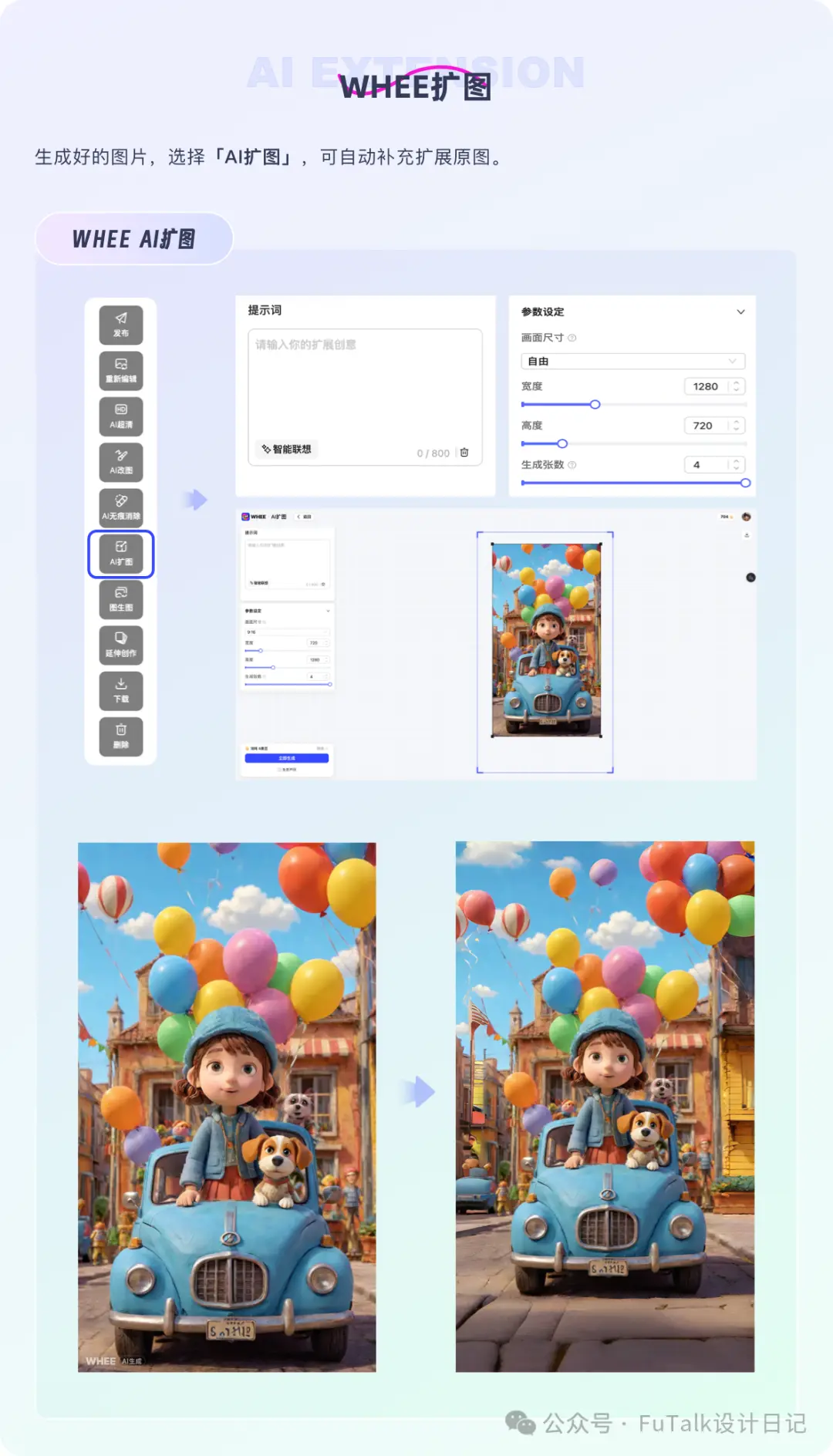The width and height of the screenshot is (833, 1456).
Task: Click the blue 立即生成 generate button
Action: pos(287,758)
